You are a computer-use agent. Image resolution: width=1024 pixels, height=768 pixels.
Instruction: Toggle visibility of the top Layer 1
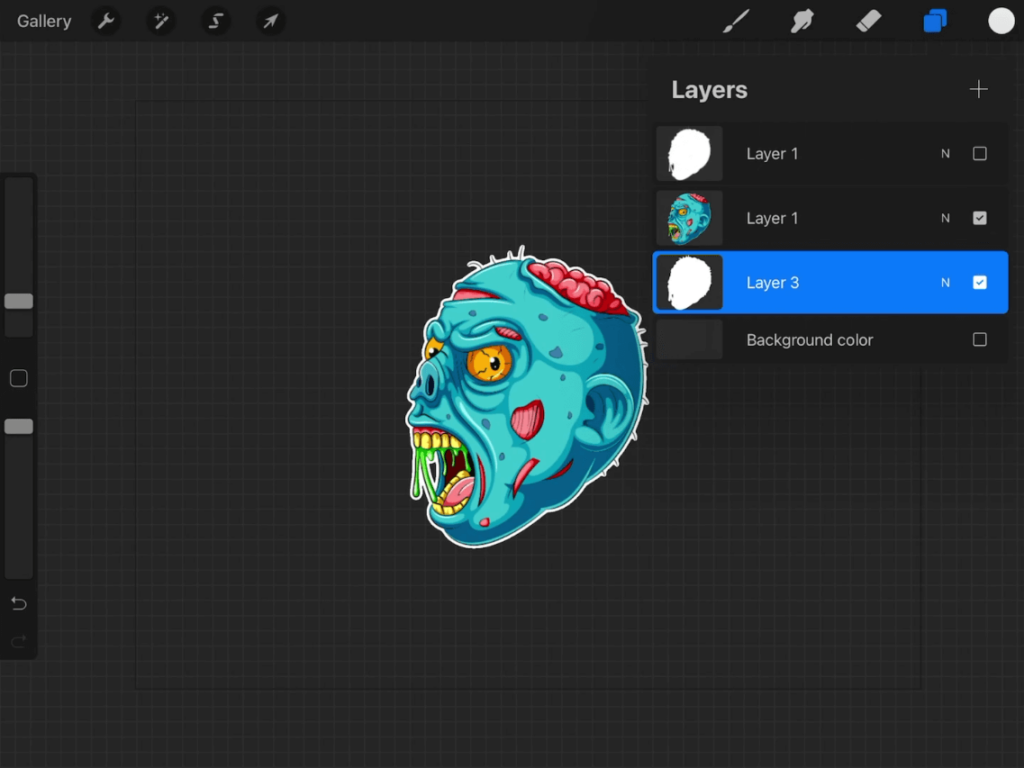click(x=979, y=153)
